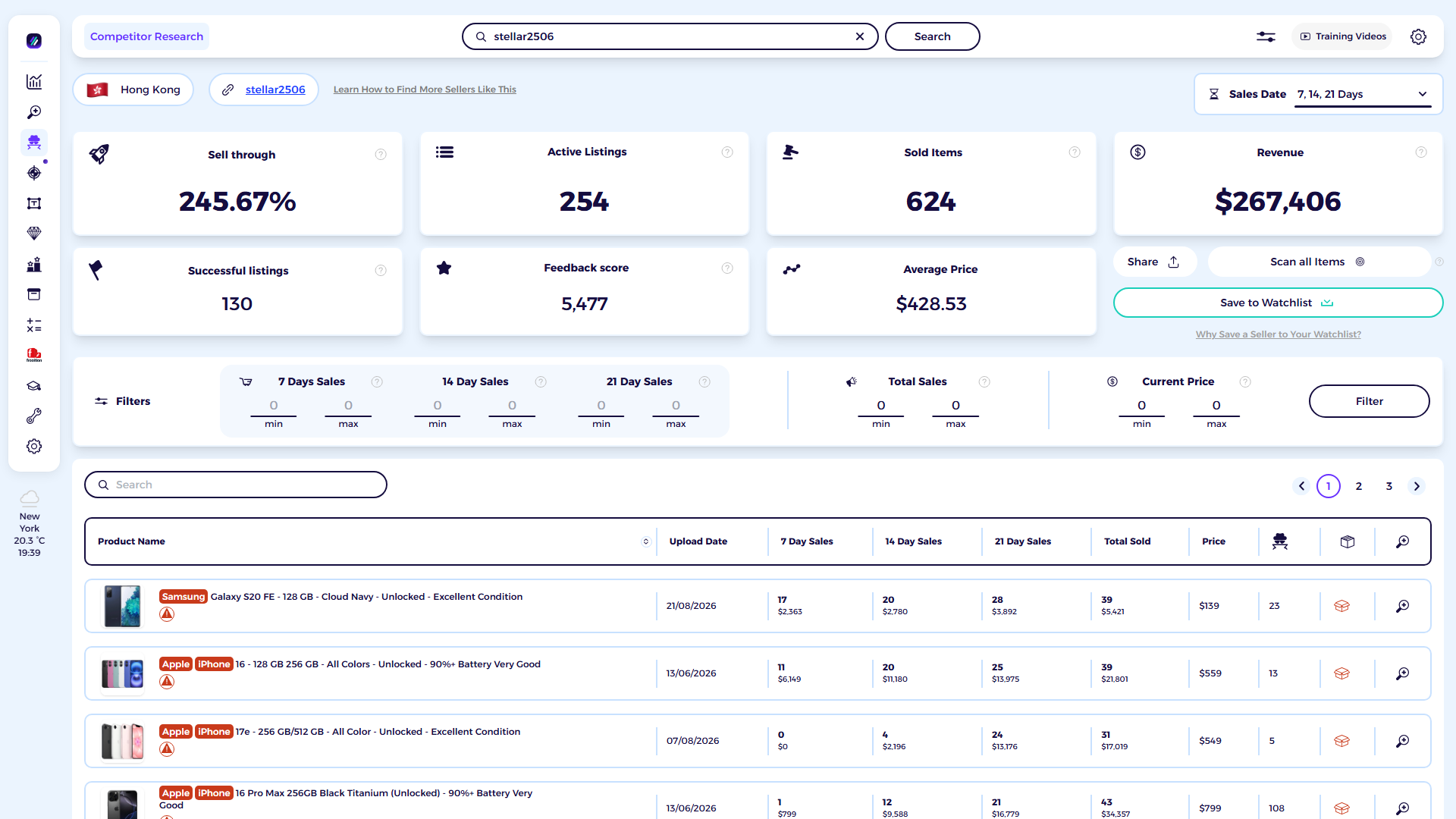The width and height of the screenshot is (1456, 819).
Task: Expand the Sales Date dropdown
Action: pos(1363,94)
